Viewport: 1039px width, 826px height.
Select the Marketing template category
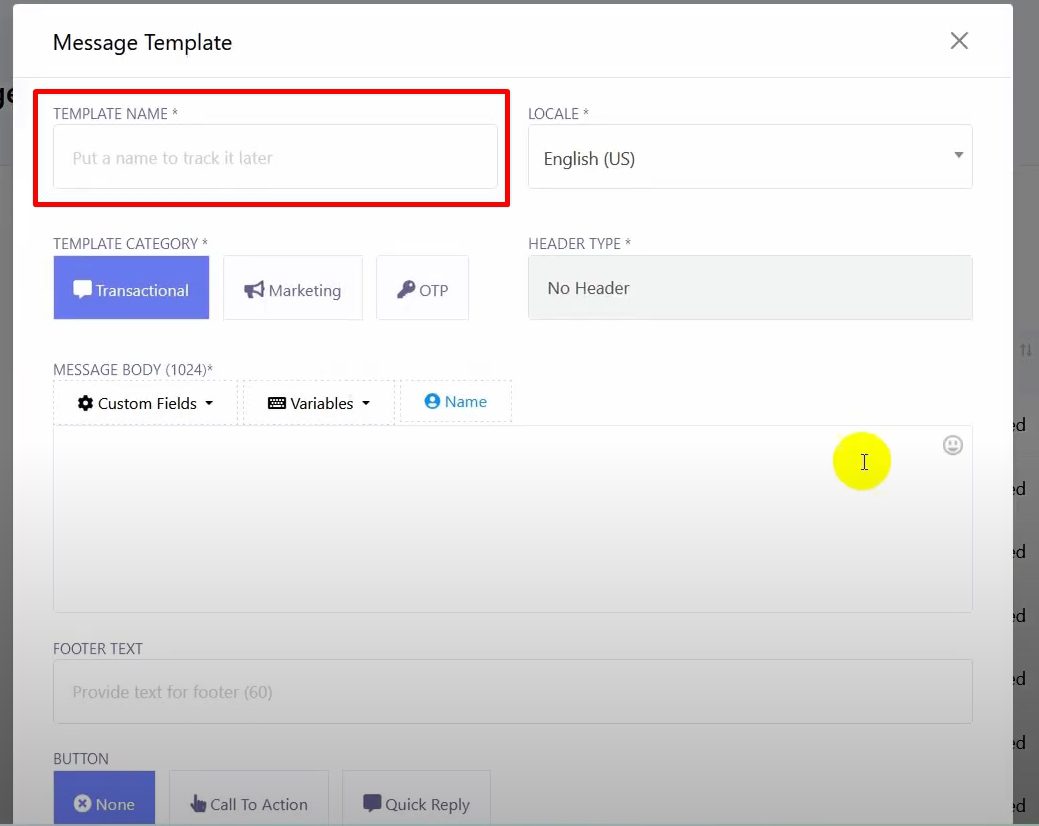293,289
